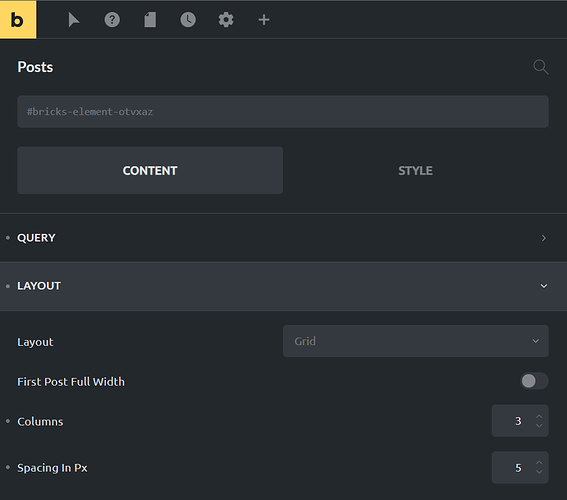Image resolution: width=567 pixels, height=500 pixels.
Task: Click the element ID input field
Action: pos(283,112)
